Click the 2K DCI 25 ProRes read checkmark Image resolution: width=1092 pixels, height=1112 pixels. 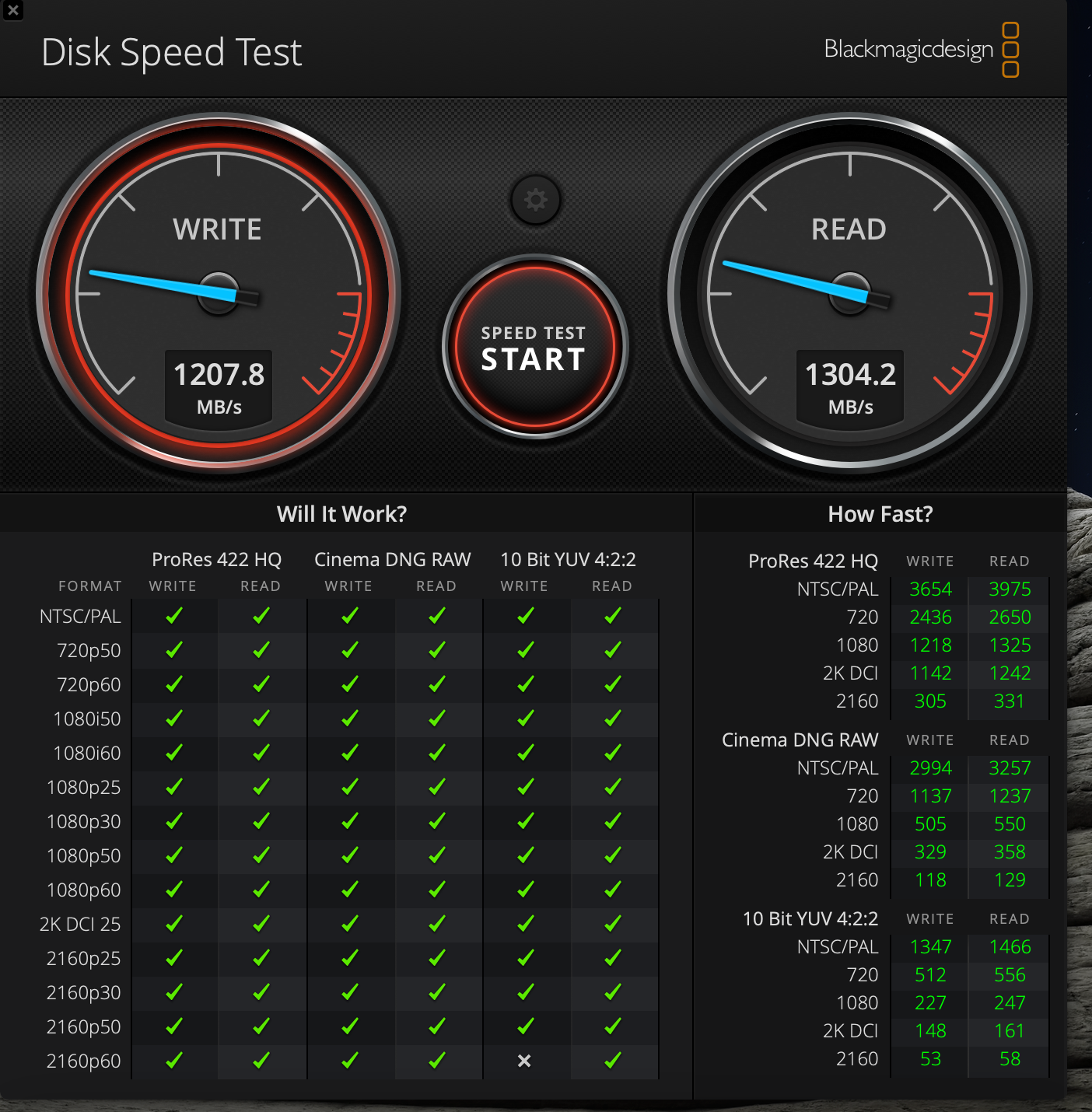tap(261, 924)
